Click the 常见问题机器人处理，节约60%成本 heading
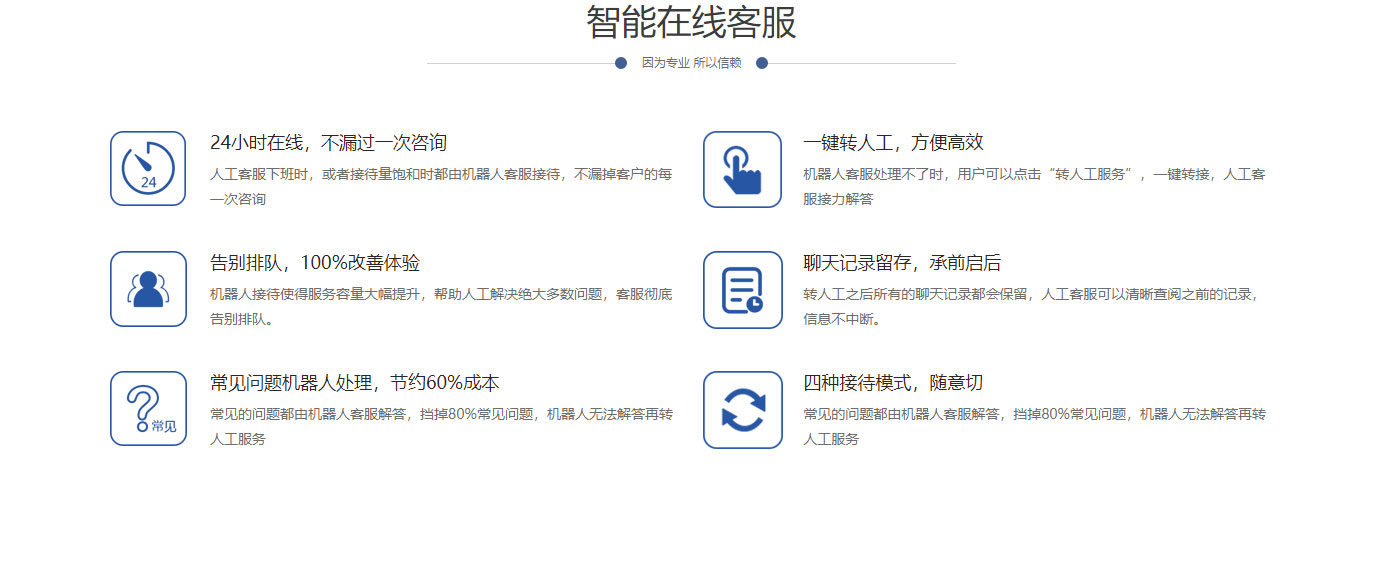The image size is (1382, 578). 355,383
